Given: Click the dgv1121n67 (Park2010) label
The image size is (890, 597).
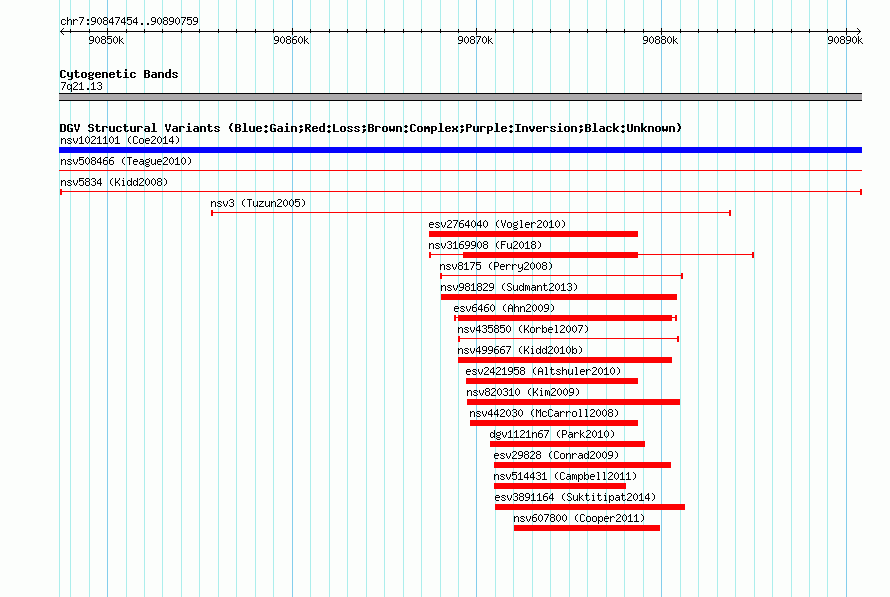Looking at the screenshot, I should (x=552, y=434).
